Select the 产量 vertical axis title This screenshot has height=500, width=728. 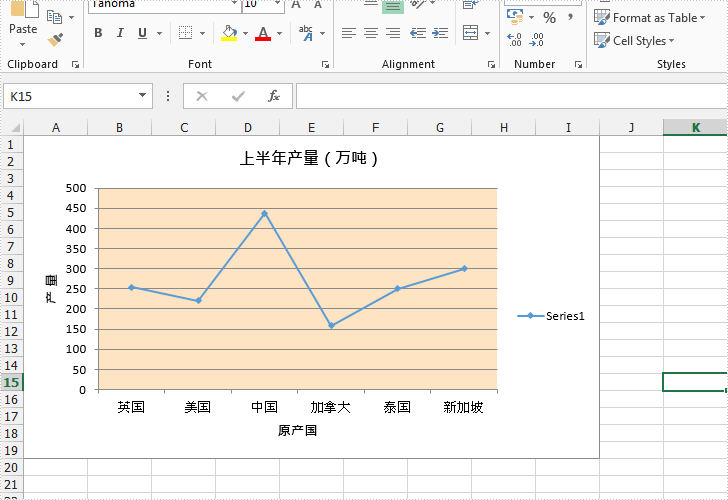pyautogui.click(x=51, y=289)
